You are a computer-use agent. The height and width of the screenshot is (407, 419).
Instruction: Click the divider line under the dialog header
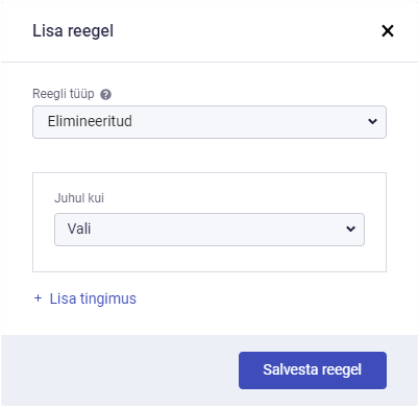[x=209, y=62]
